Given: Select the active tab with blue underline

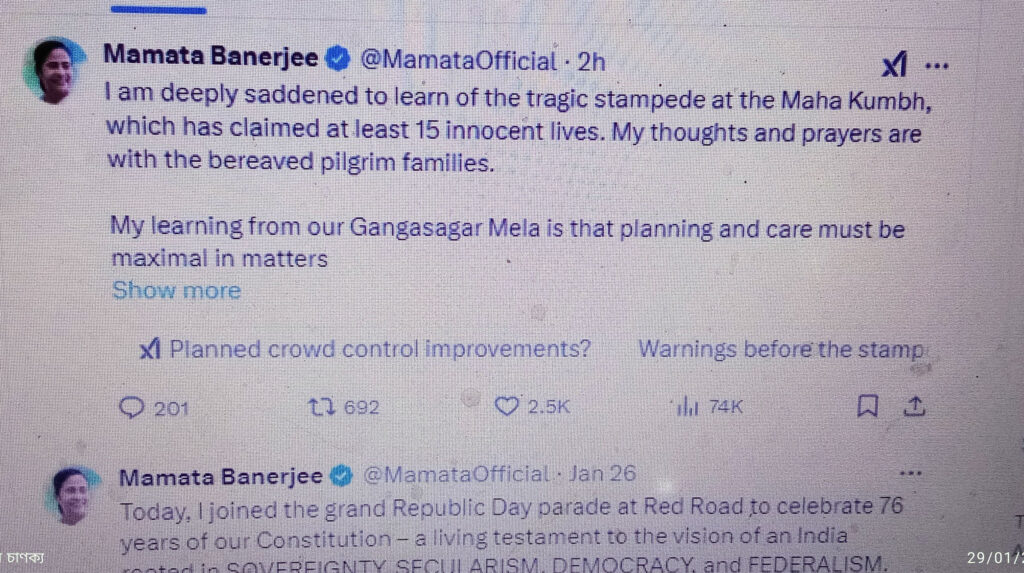Looking at the screenshot, I should (x=159, y=10).
